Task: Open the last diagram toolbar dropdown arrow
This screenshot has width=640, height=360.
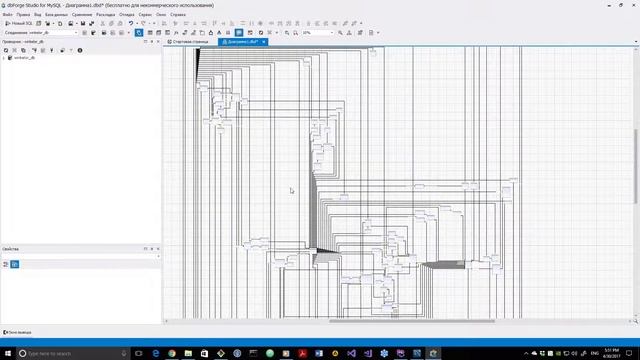Action: [x=378, y=33]
